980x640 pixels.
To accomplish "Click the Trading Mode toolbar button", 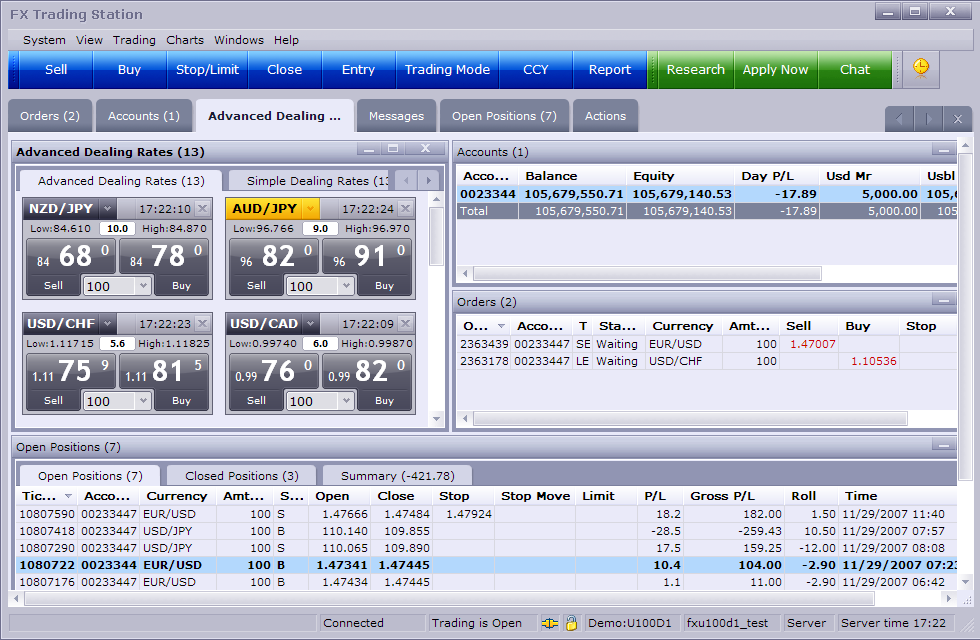I will (x=448, y=69).
